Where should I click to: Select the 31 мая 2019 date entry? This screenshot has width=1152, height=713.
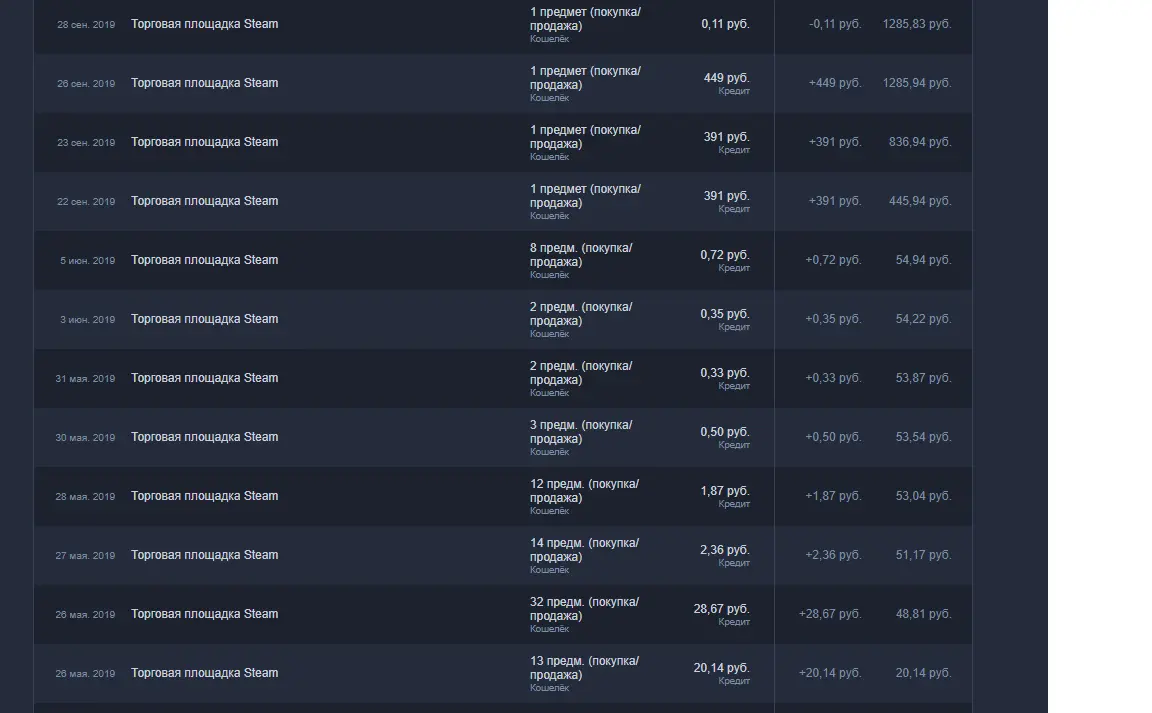tap(85, 379)
